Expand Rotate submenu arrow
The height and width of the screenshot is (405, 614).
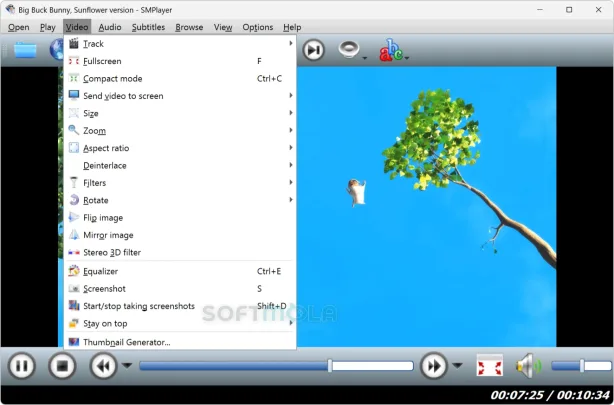(291, 200)
